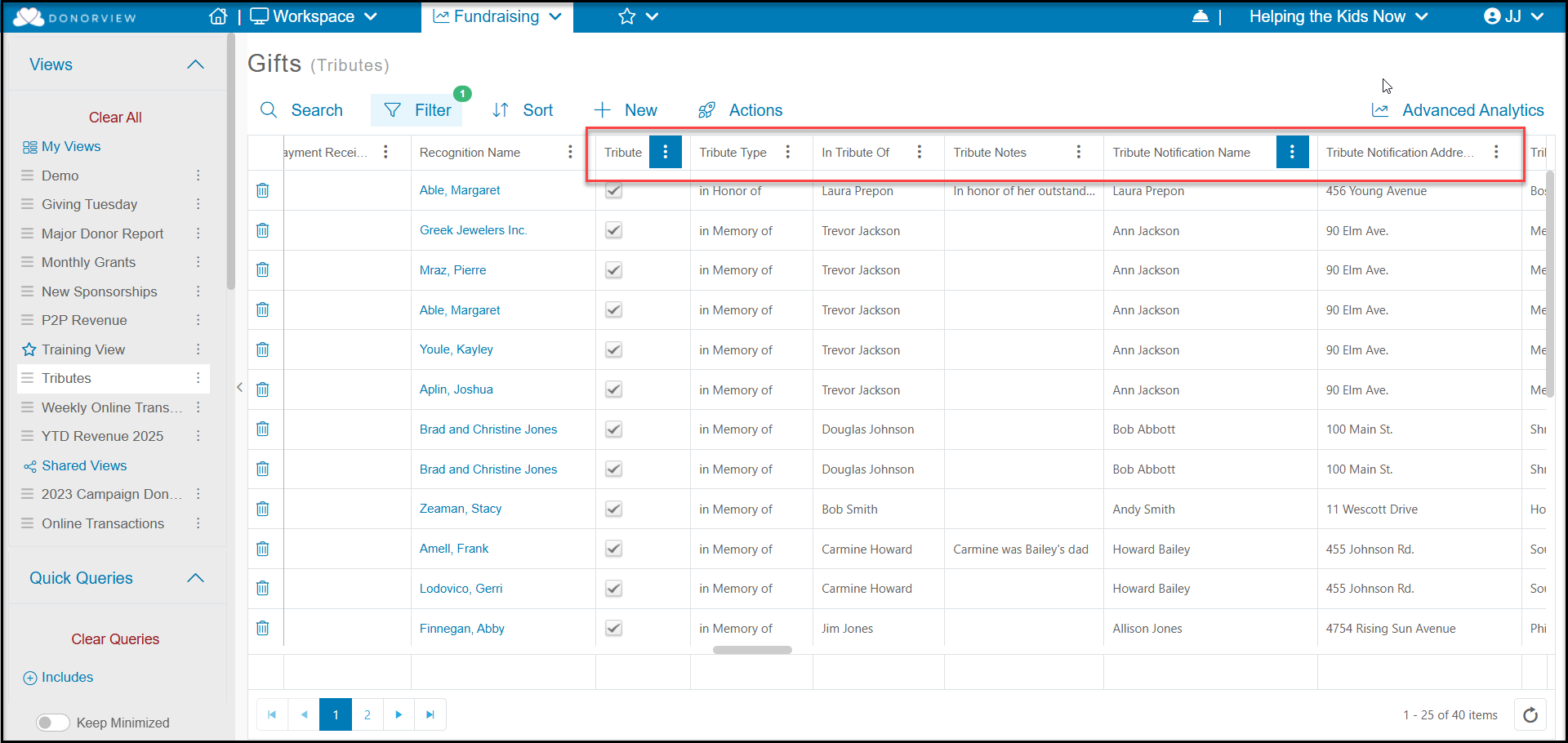Delete the Greek Jewelers Inc. gift row
This screenshot has height=743, width=1568.
[x=262, y=230]
